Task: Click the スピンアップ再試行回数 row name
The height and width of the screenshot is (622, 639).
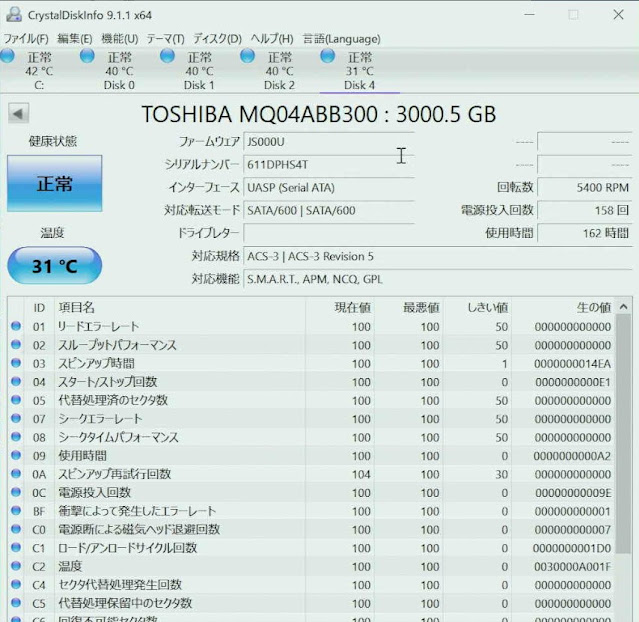Action: pyautogui.click(x=115, y=474)
